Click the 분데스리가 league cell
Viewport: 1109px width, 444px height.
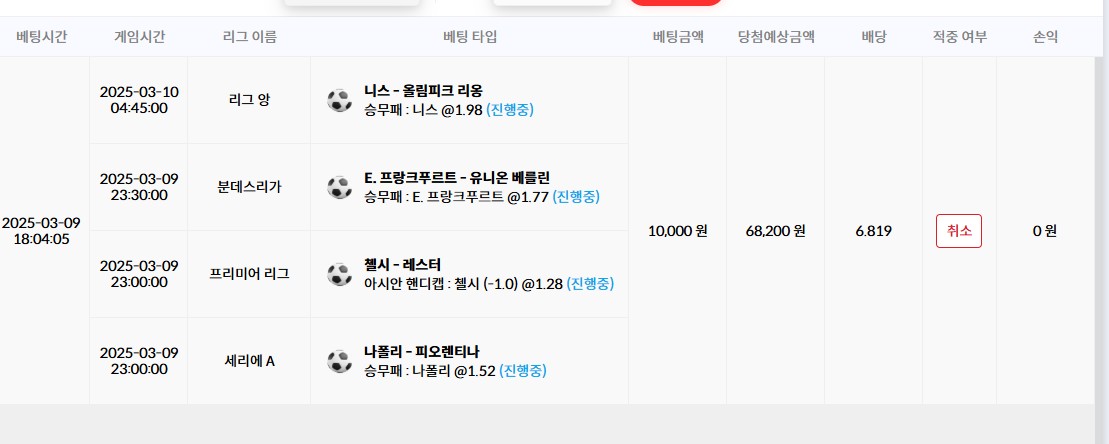click(x=249, y=187)
